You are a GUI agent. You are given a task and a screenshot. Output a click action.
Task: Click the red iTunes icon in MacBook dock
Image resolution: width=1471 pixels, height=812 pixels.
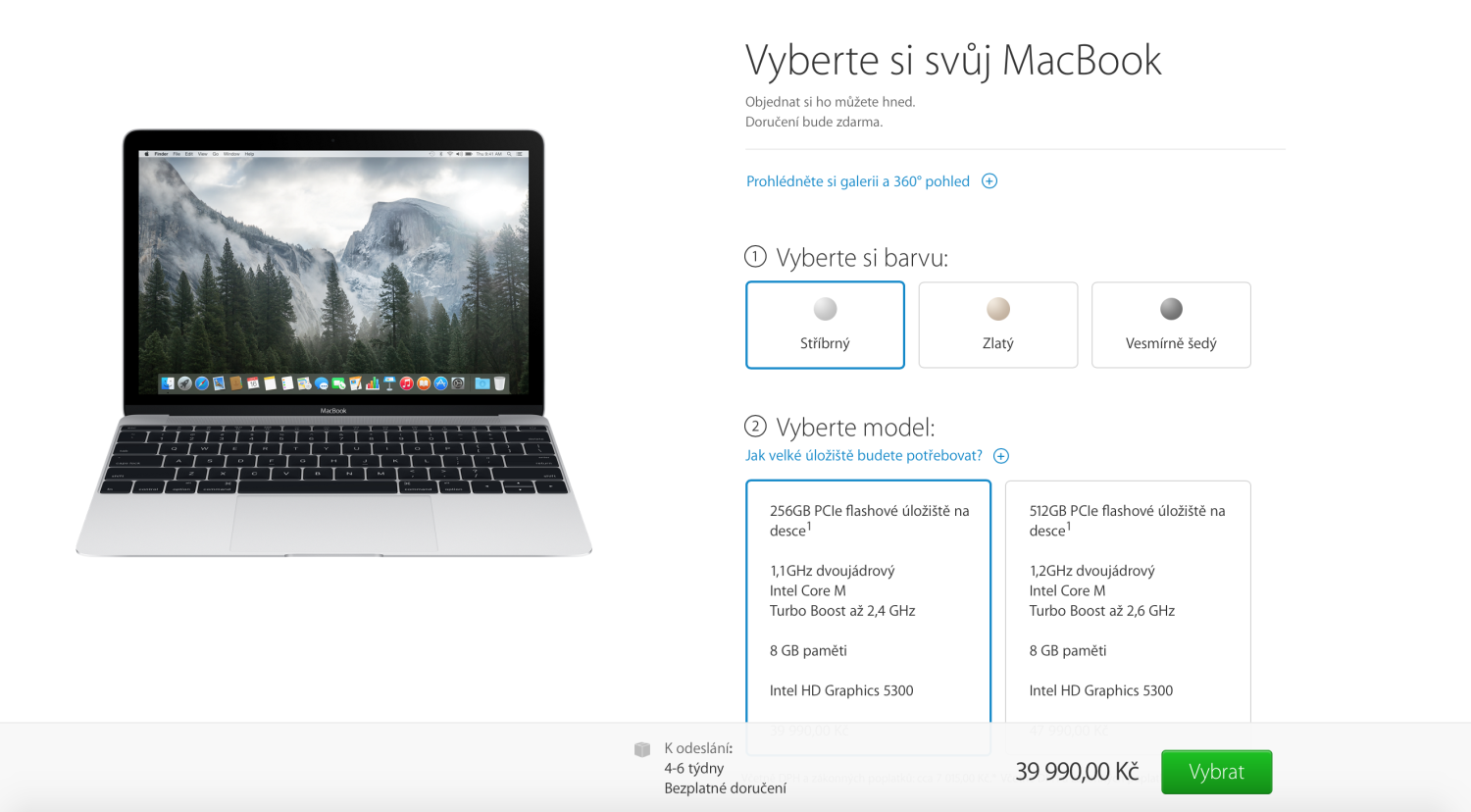click(x=406, y=383)
